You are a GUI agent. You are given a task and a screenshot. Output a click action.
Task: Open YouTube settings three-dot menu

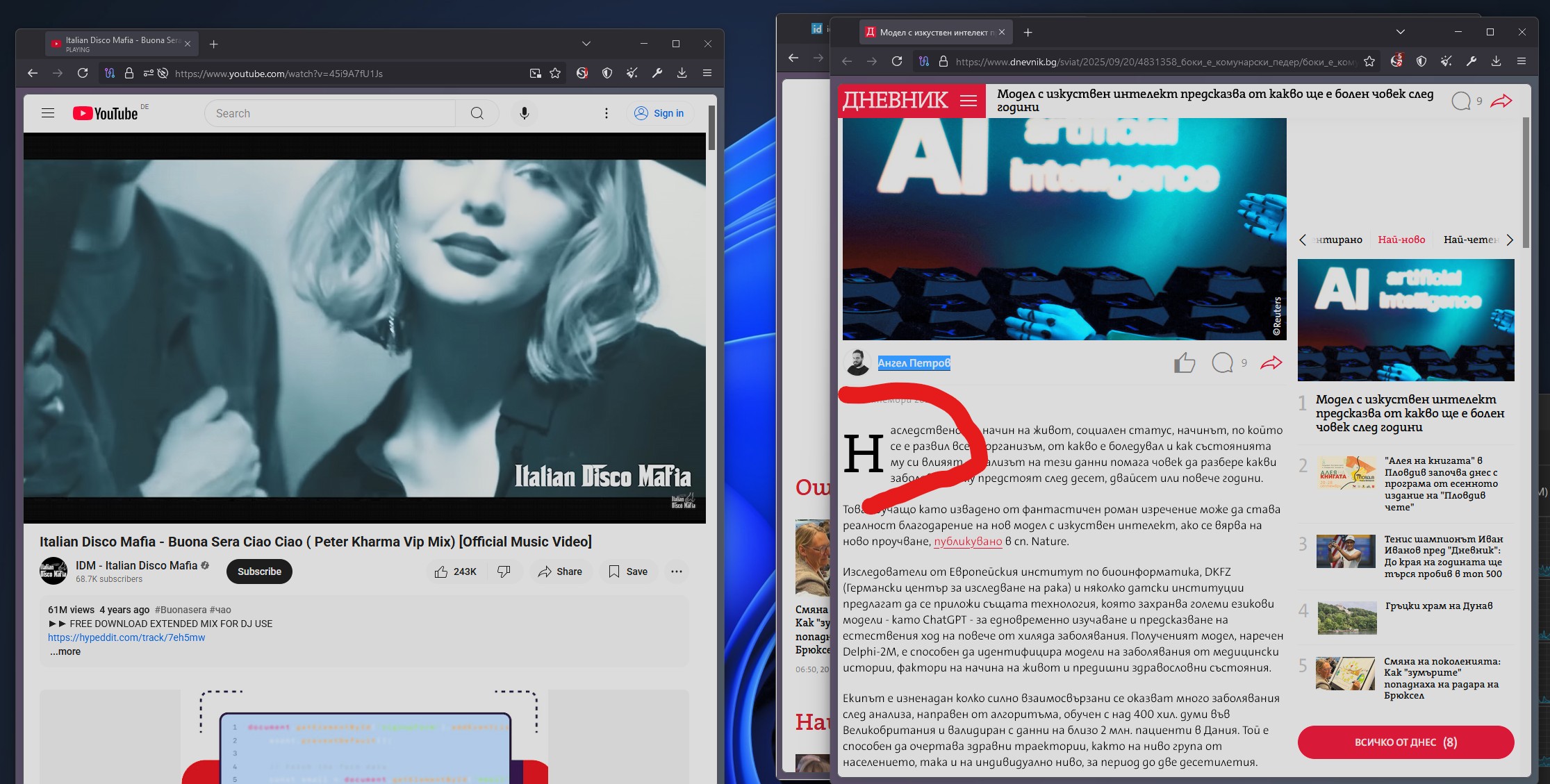(607, 113)
